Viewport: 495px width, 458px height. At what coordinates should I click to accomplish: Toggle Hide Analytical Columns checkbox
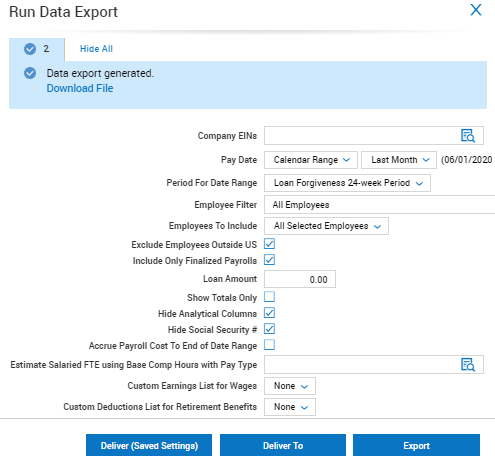point(269,313)
